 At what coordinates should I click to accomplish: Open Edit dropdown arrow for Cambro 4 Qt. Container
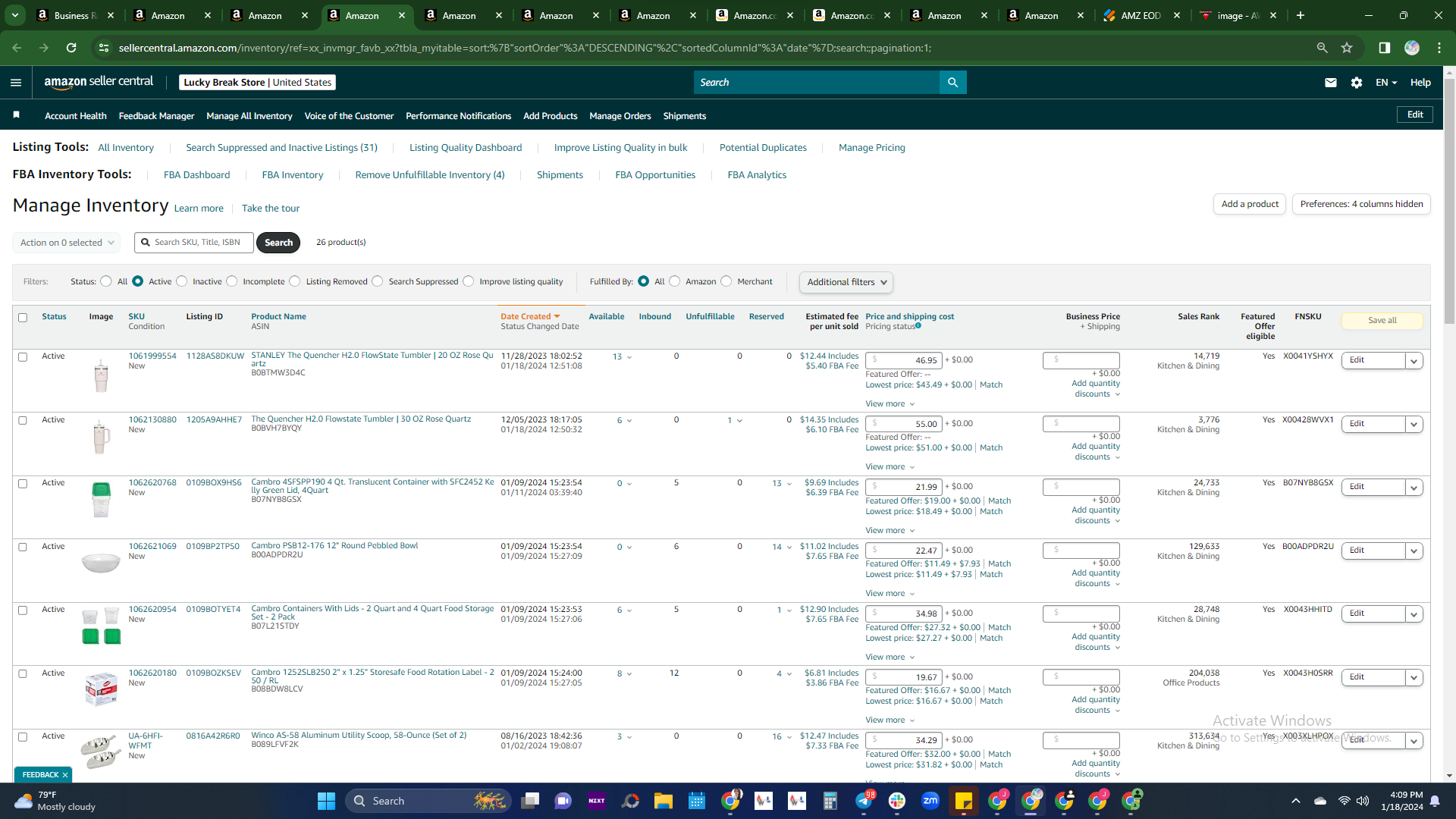pos(1414,488)
